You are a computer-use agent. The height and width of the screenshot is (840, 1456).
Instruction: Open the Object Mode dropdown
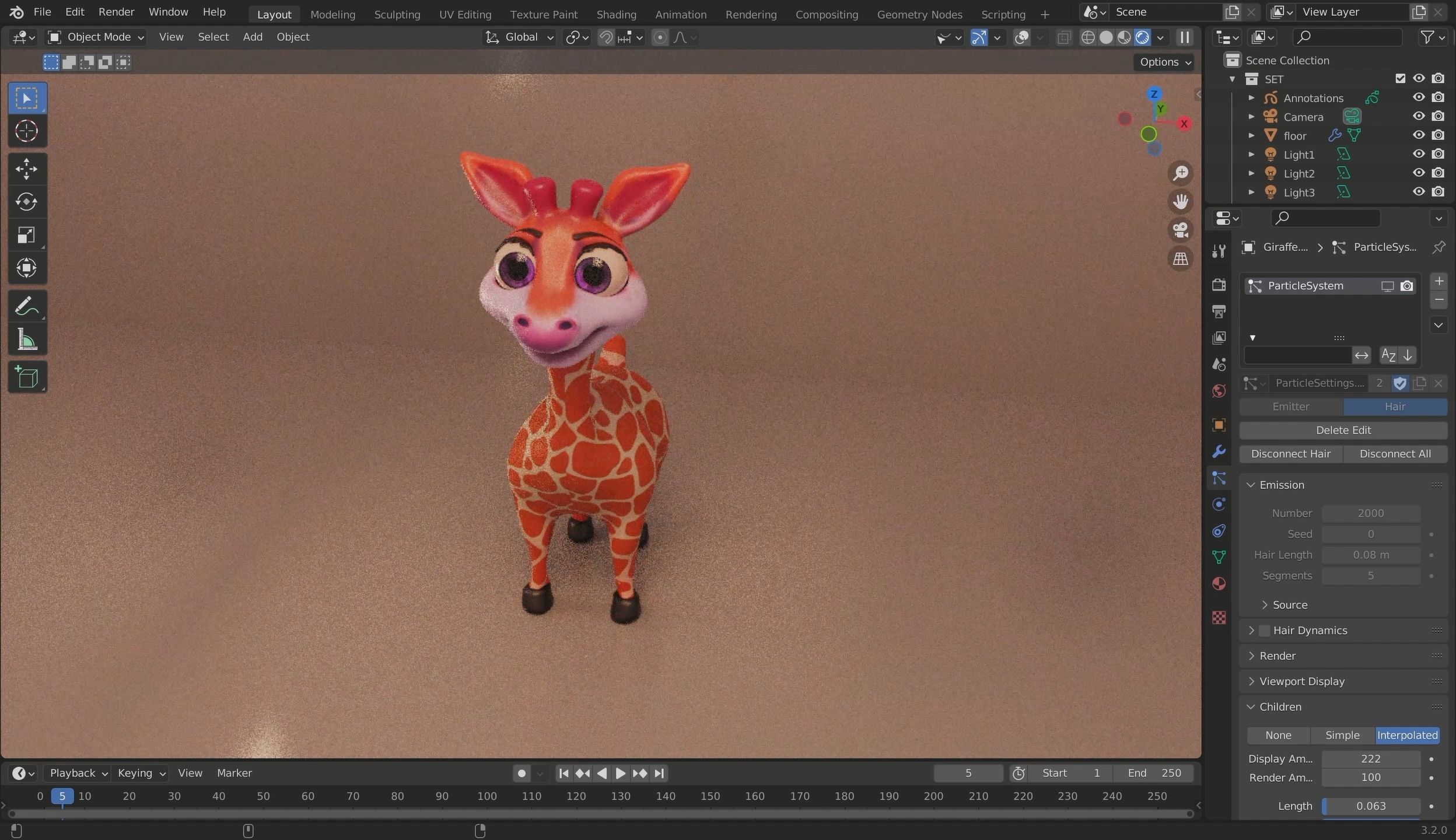96,37
